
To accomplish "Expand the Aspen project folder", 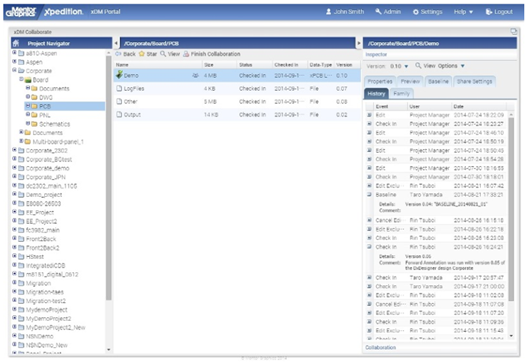I will [x=14, y=62].
